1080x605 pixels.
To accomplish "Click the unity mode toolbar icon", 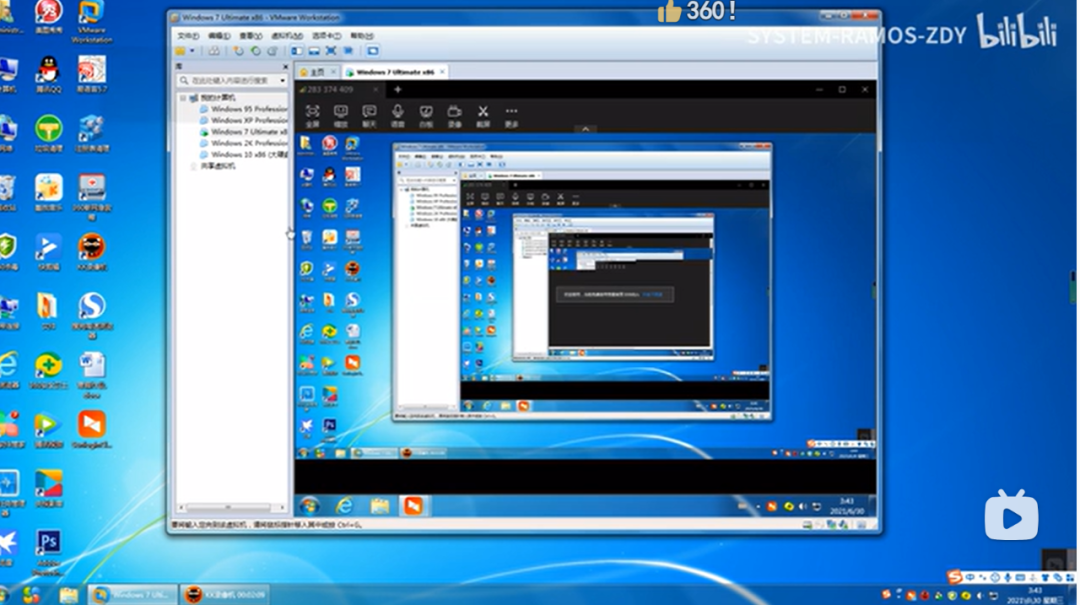I will (349, 51).
